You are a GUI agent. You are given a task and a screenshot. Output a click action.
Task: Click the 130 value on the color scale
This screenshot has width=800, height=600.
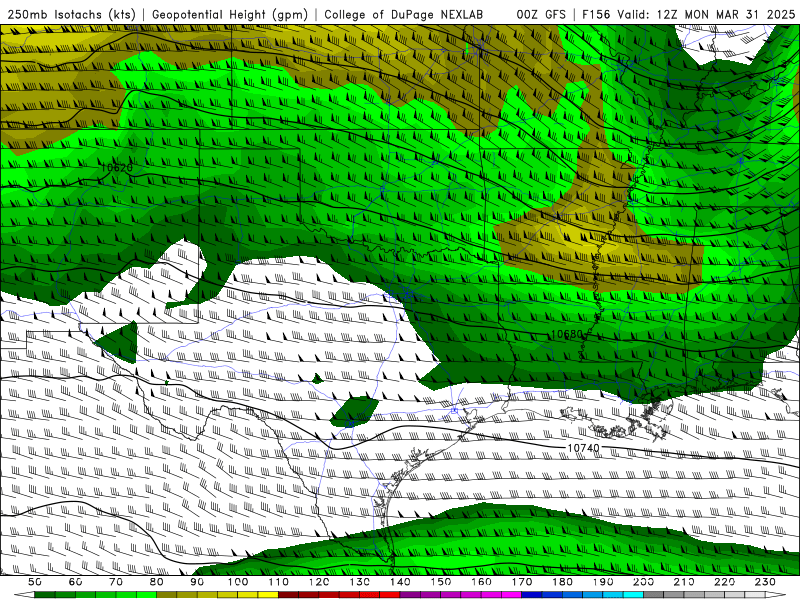359,582
